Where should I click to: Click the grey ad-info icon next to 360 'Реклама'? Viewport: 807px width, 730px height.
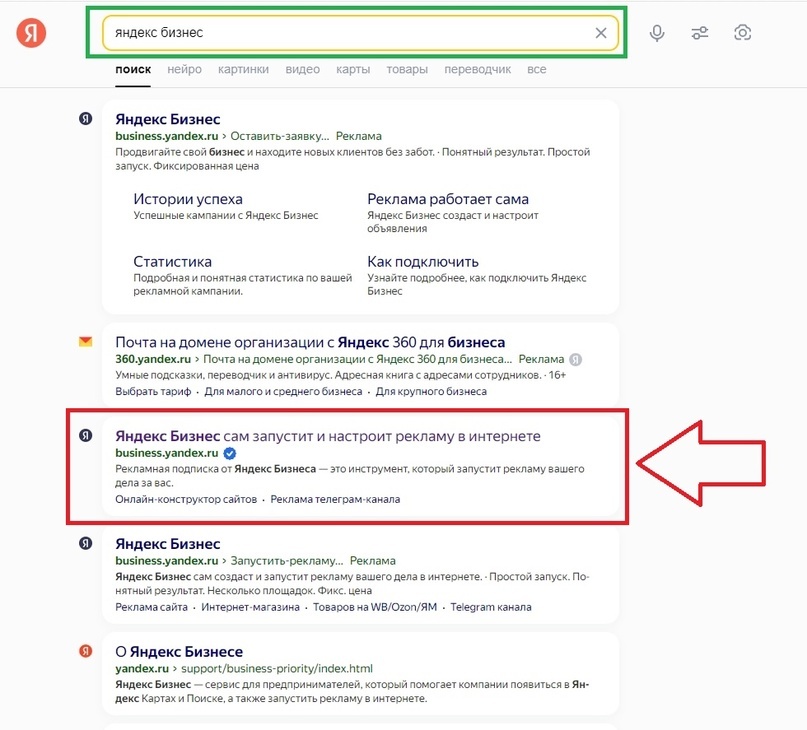(575, 359)
